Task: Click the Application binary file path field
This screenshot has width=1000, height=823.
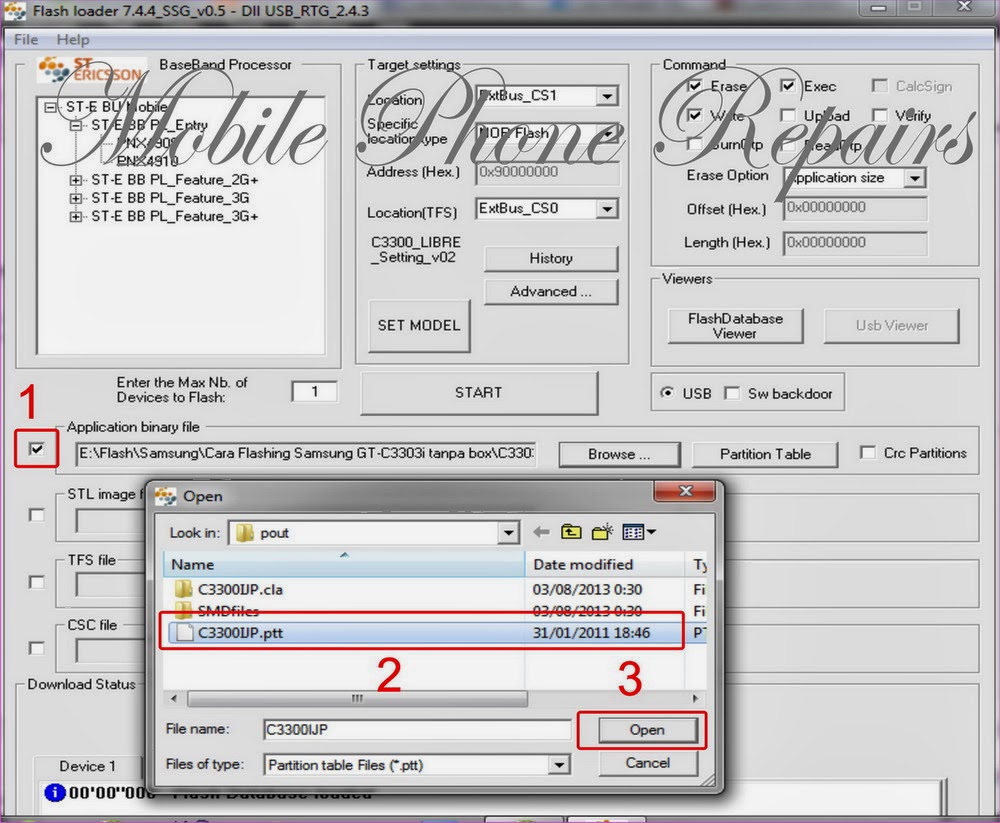Action: tap(306, 454)
